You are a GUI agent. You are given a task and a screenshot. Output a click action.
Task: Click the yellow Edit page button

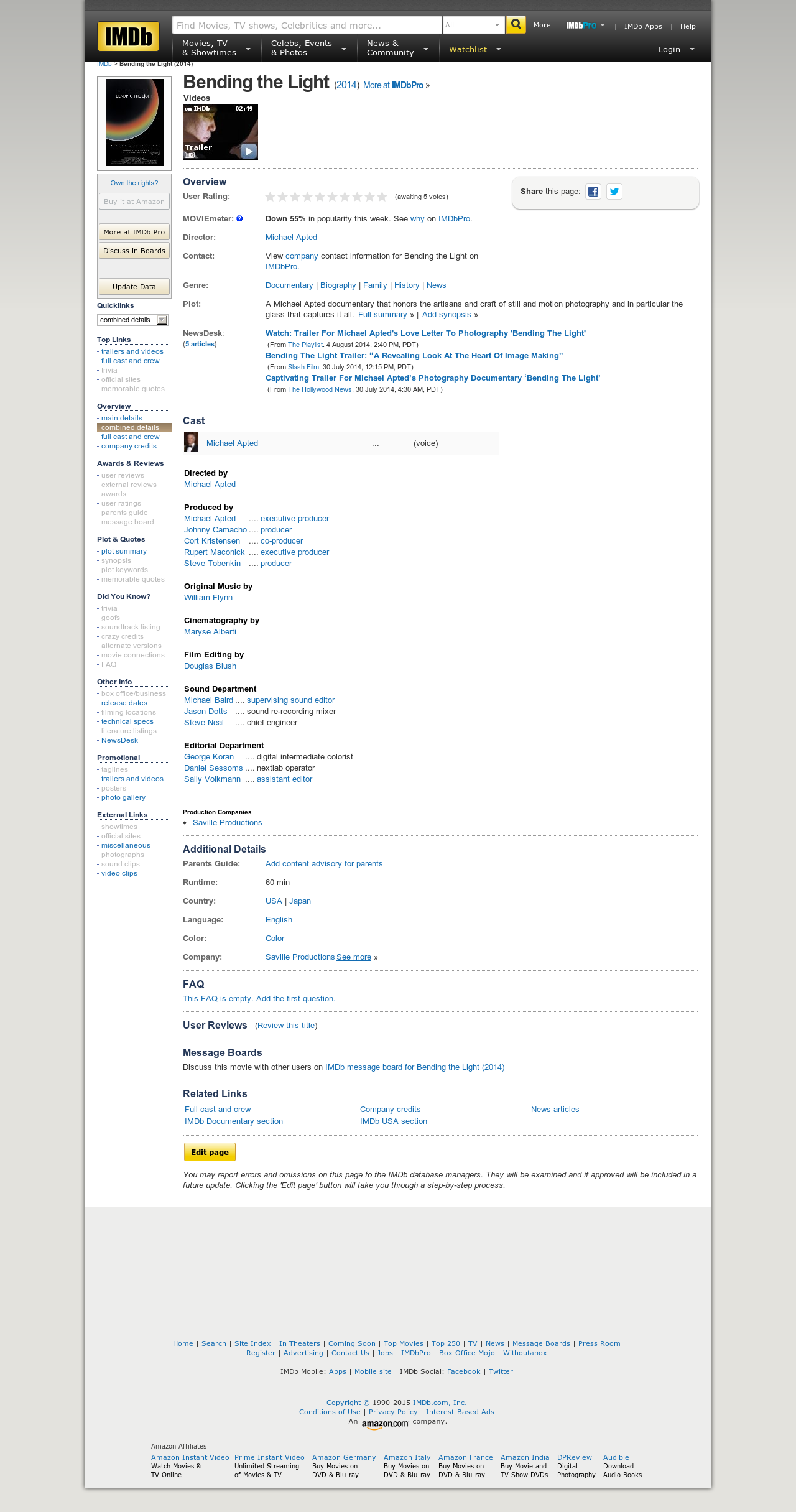click(x=210, y=1152)
